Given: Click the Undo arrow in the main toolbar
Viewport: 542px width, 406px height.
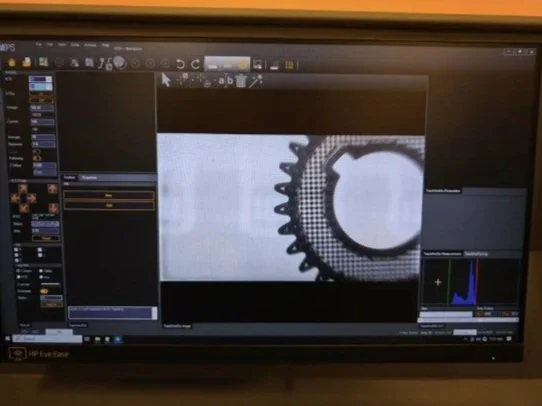Looking at the screenshot, I should click(x=180, y=64).
